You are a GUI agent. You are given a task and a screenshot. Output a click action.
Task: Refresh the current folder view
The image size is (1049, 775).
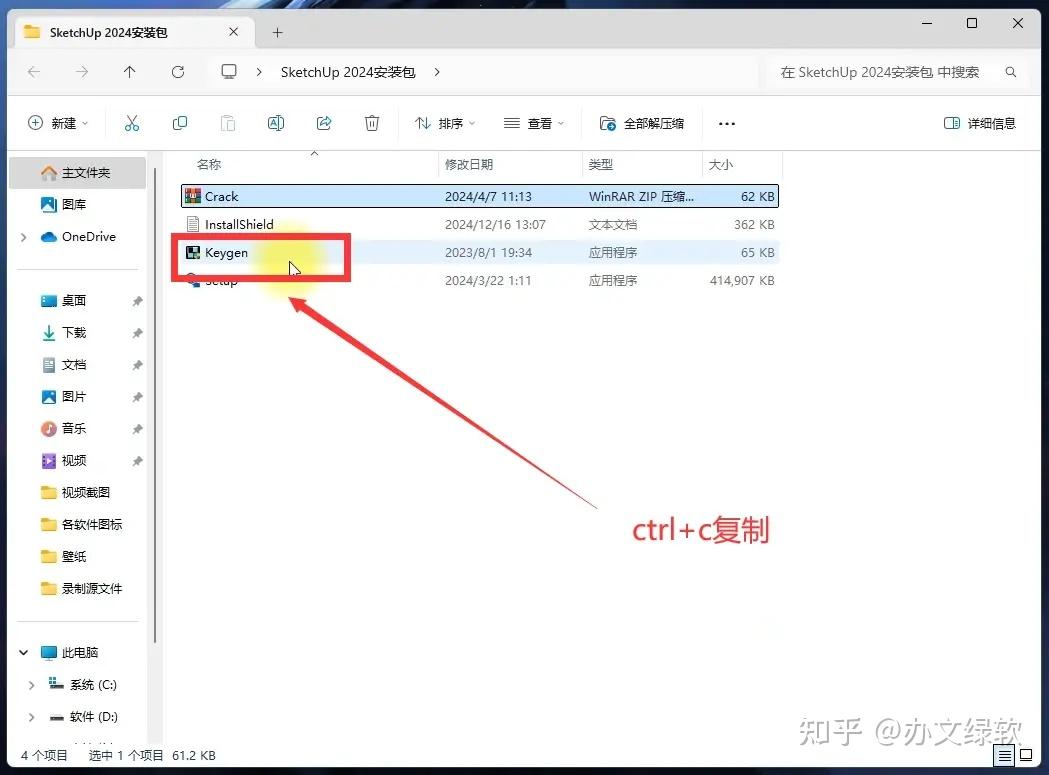178,72
